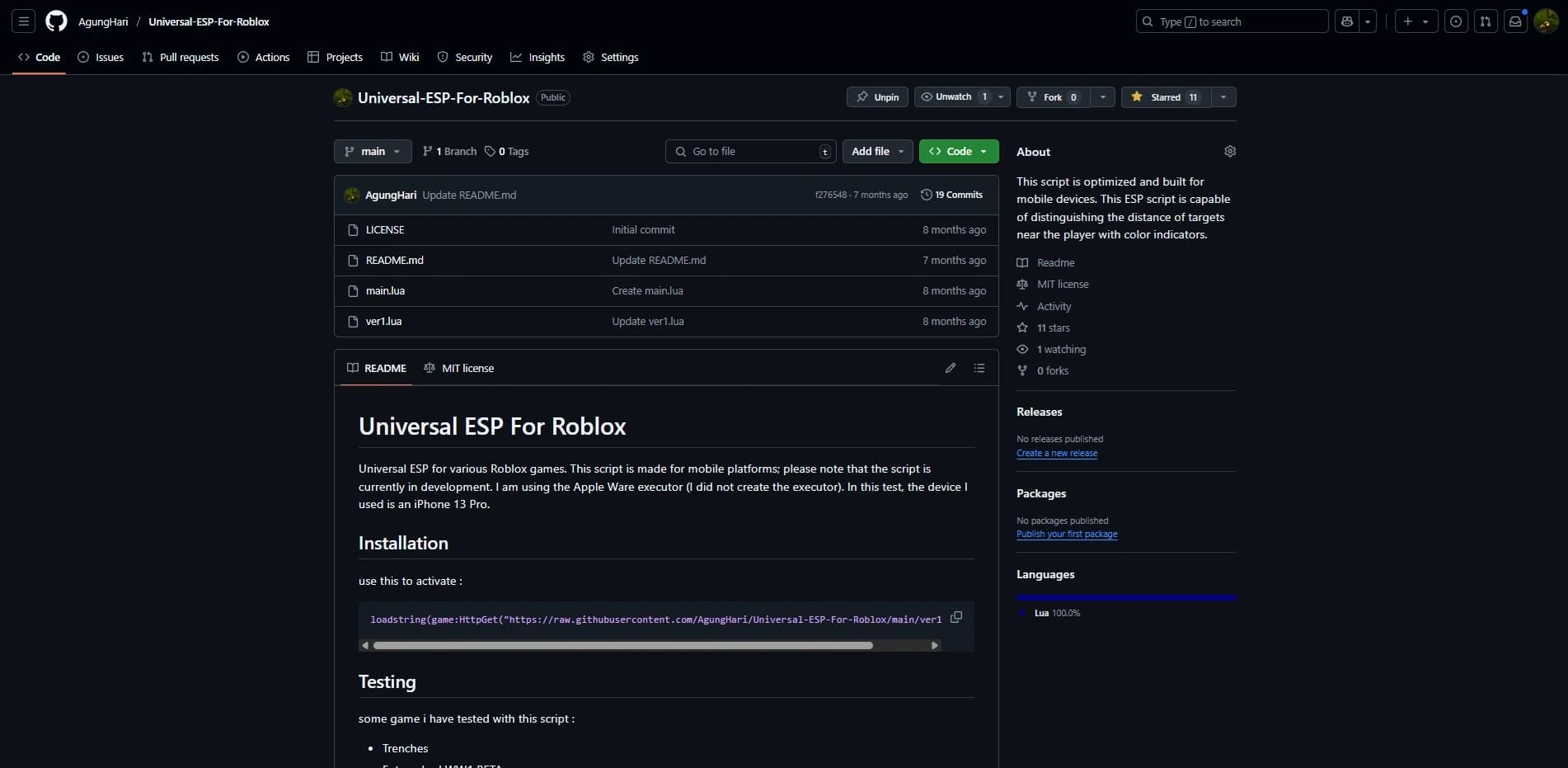Viewport: 1568px width, 768px height.
Task: Open the user profile avatar menu
Action: coord(1546,21)
